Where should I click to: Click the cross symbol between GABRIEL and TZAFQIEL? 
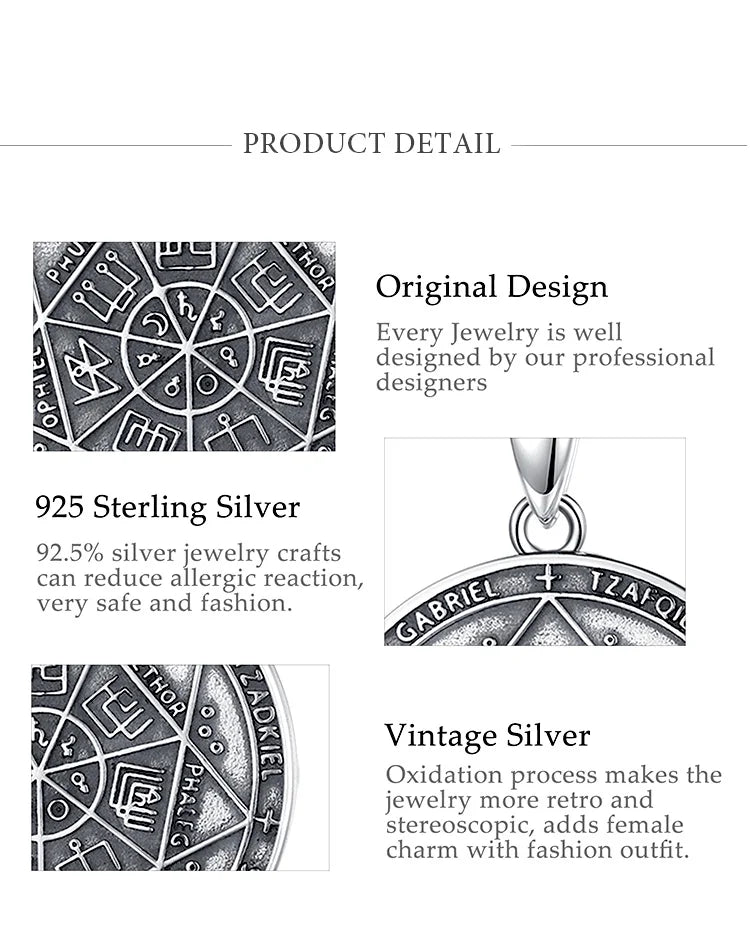(545, 577)
